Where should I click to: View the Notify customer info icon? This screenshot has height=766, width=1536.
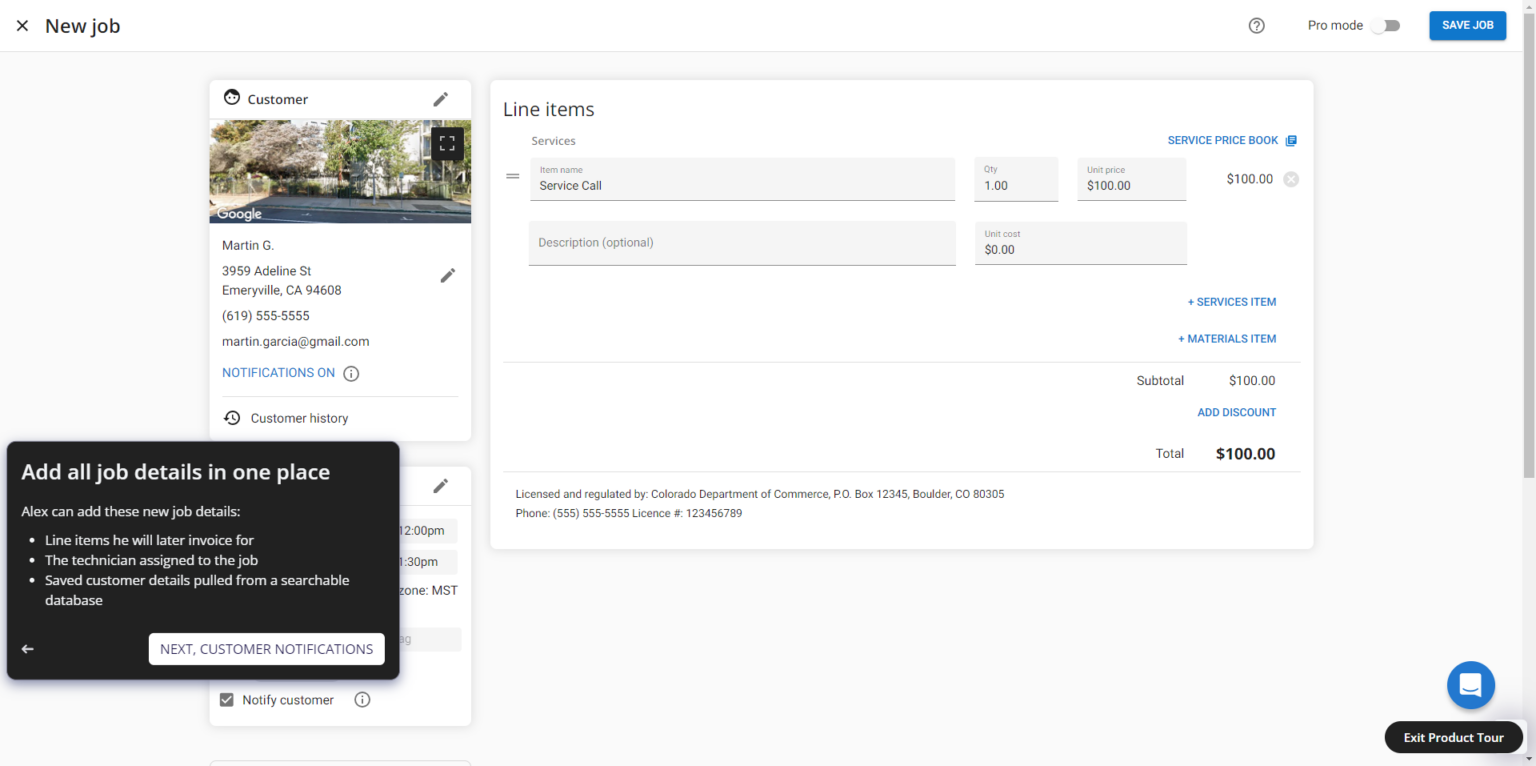(362, 699)
